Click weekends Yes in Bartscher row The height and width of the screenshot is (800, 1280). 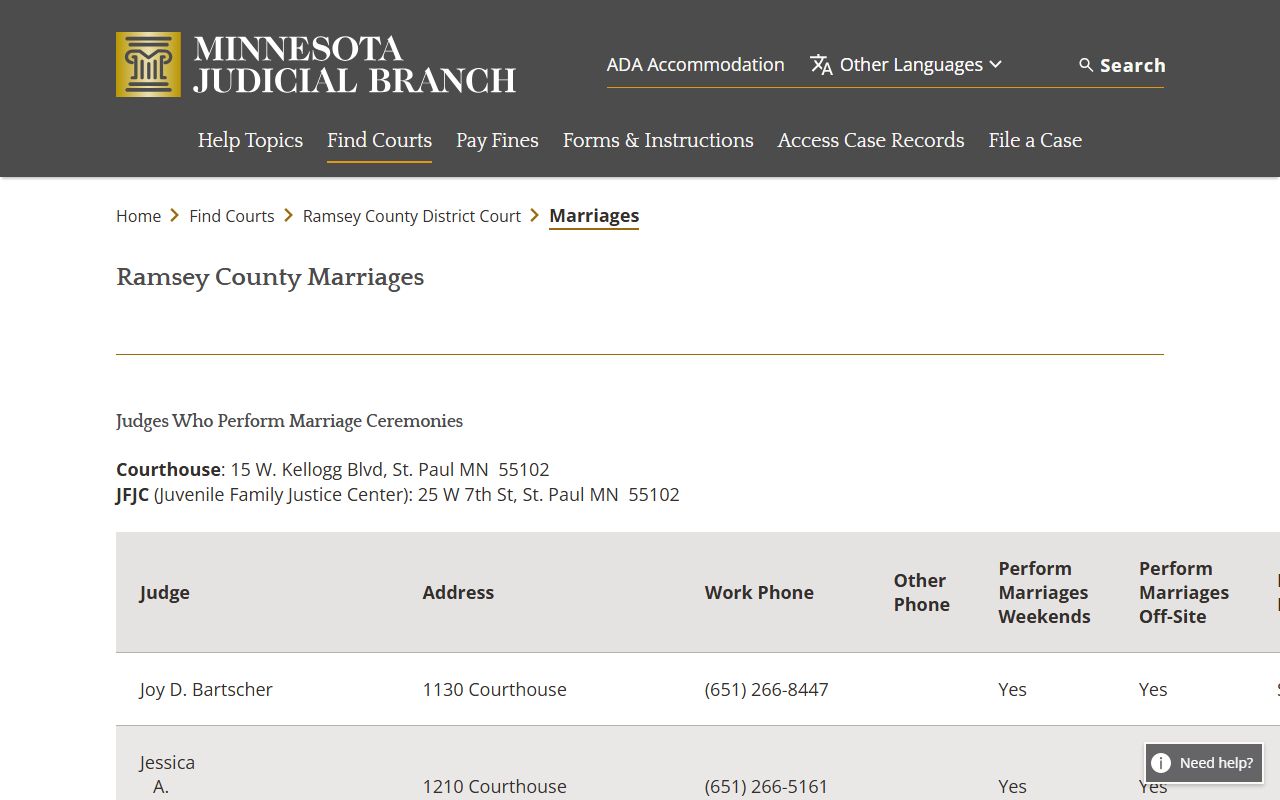(x=1012, y=689)
